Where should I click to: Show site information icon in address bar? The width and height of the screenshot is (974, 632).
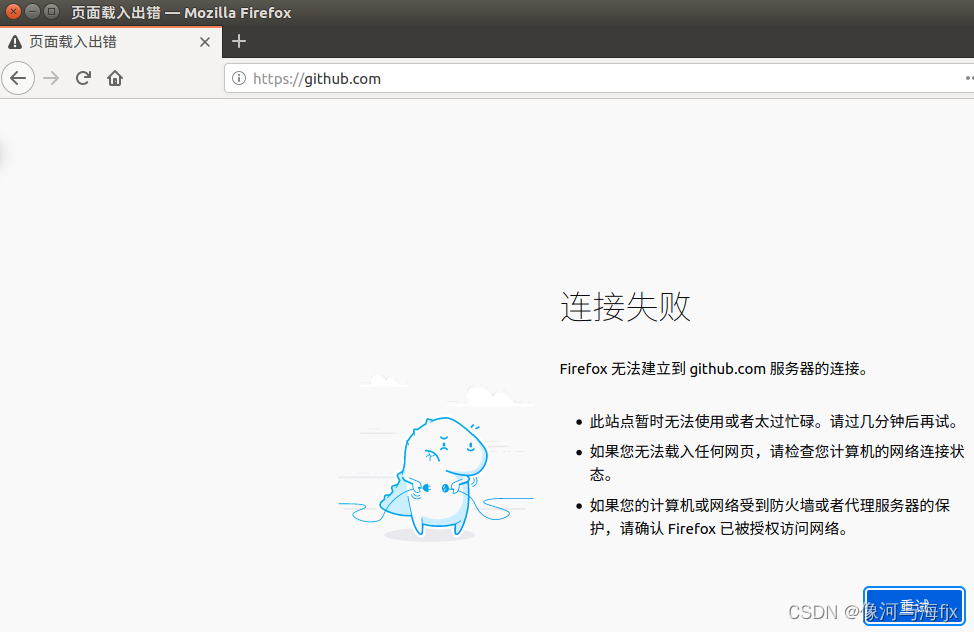[239, 78]
